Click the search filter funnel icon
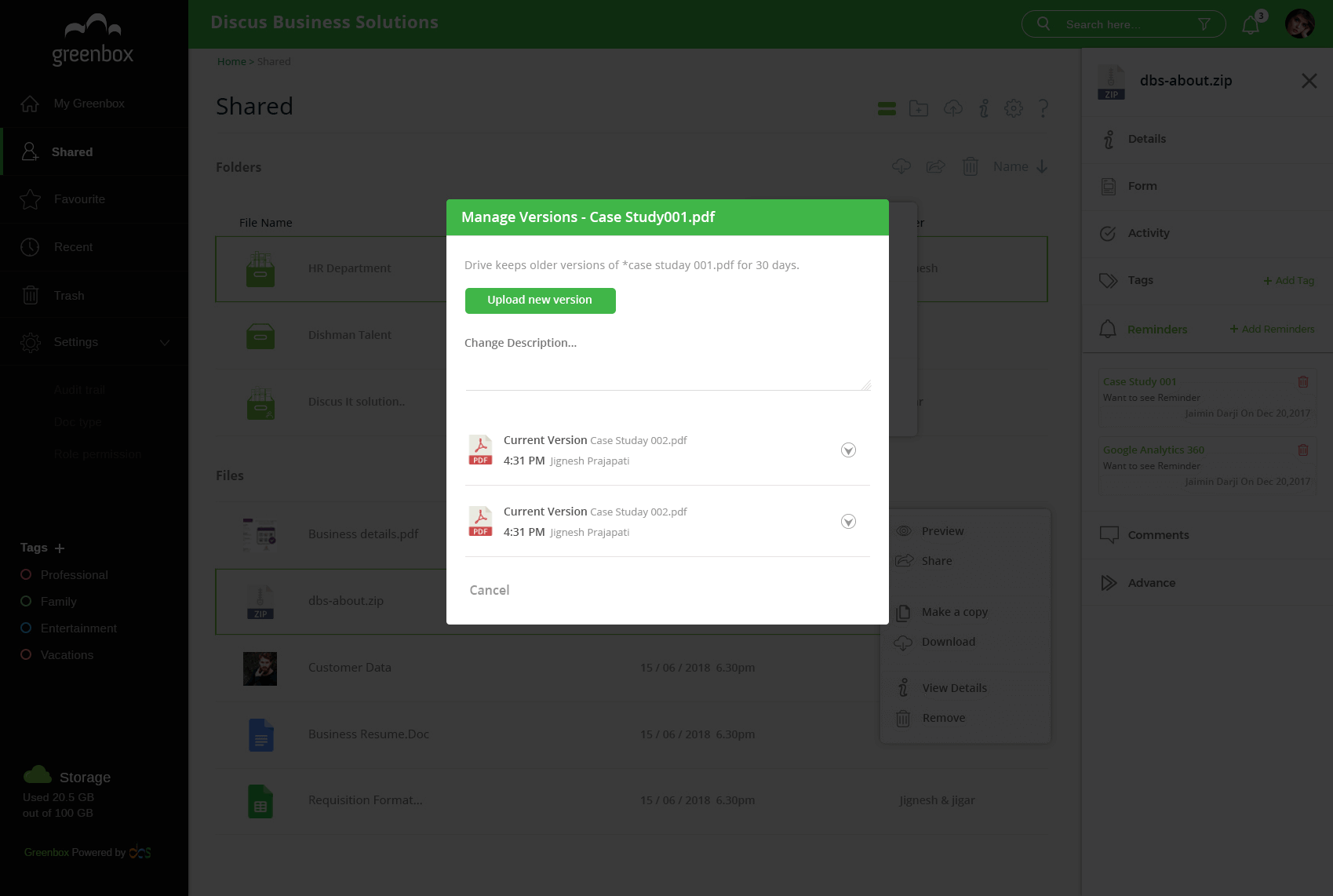 point(1204,24)
